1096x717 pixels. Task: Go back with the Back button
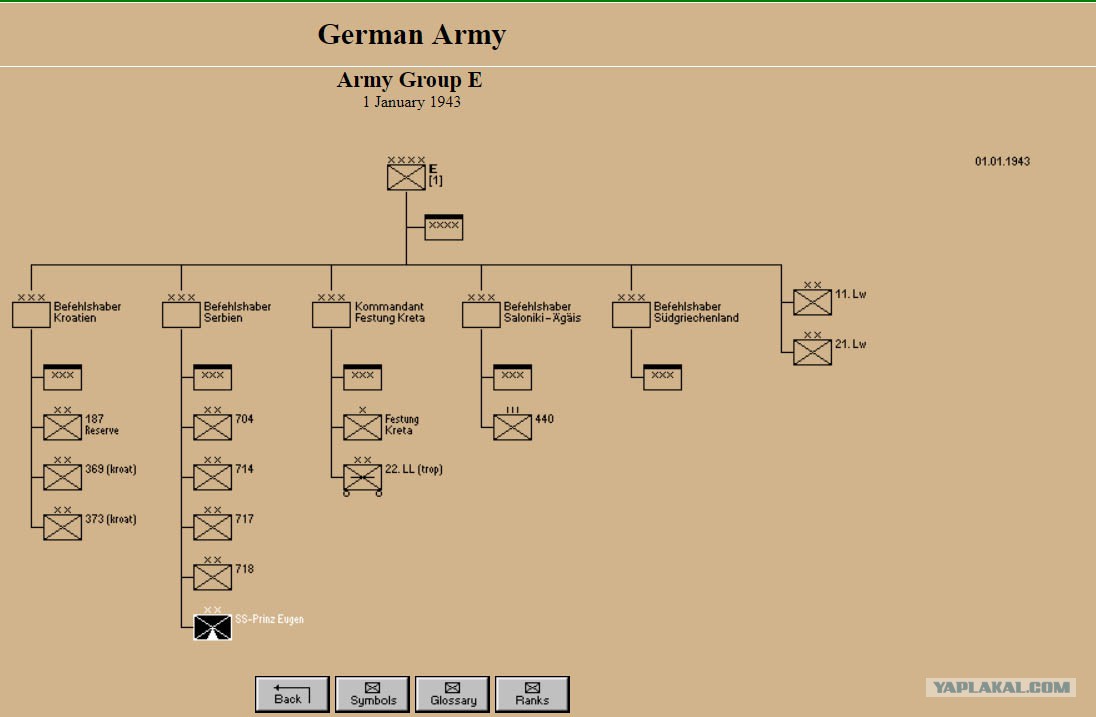[x=292, y=694]
